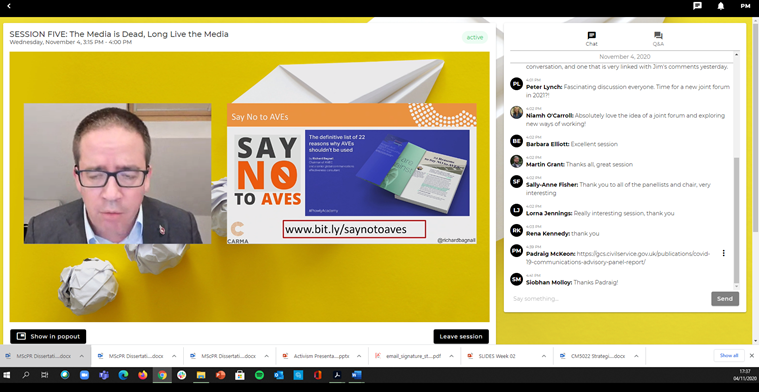The image size is (759, 392).
Task: Open Microsoft Store from the taskbar
Action: click(x=240, y=375)
